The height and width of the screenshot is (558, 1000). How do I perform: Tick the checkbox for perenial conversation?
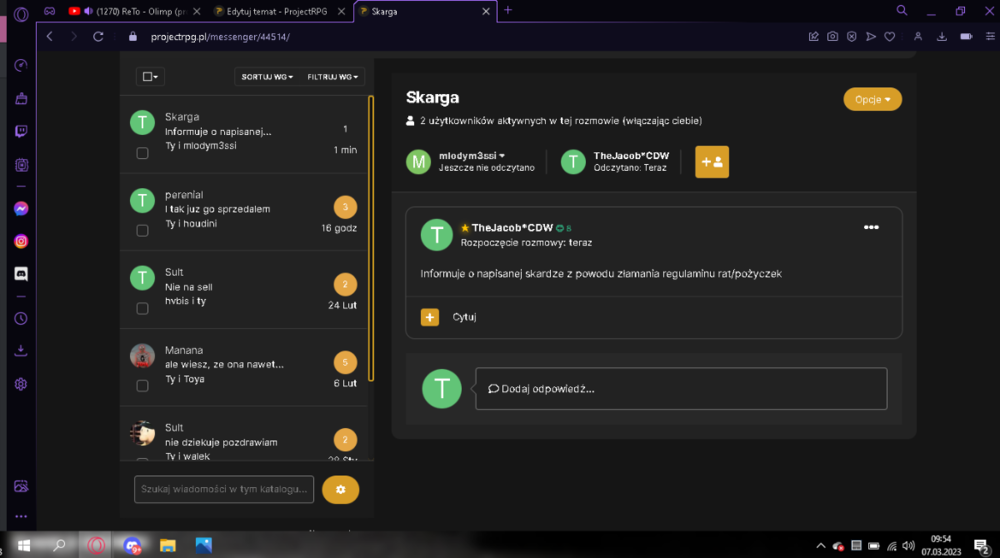142,230
